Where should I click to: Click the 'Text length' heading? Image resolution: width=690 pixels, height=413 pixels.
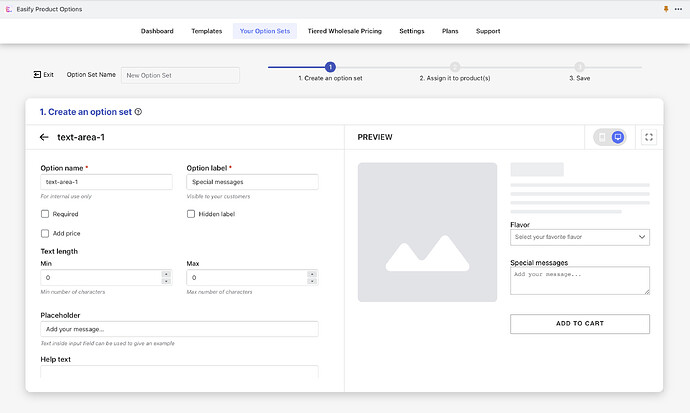point(59,252)
